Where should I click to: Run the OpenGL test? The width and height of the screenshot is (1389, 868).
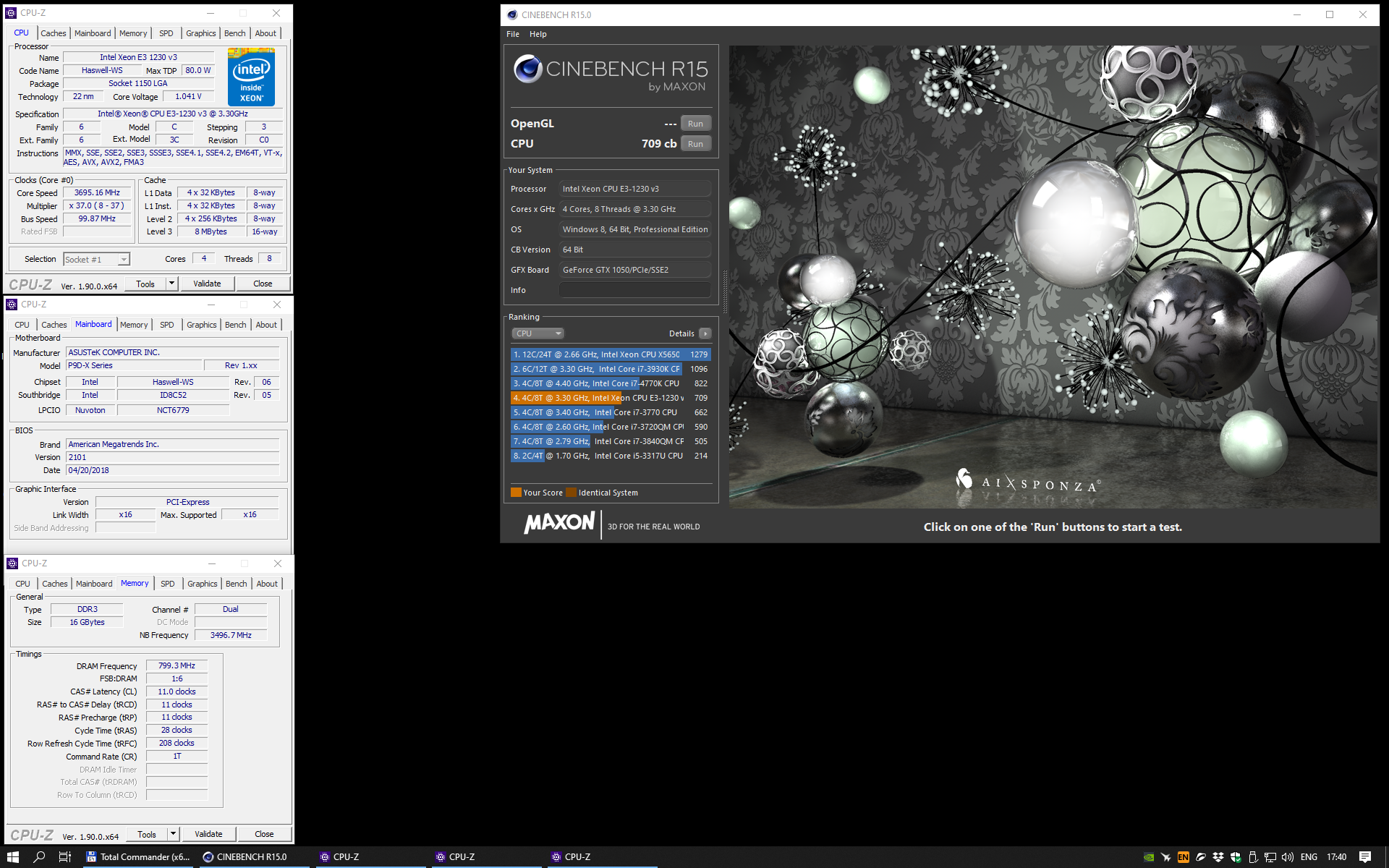[x=695, y=124]
